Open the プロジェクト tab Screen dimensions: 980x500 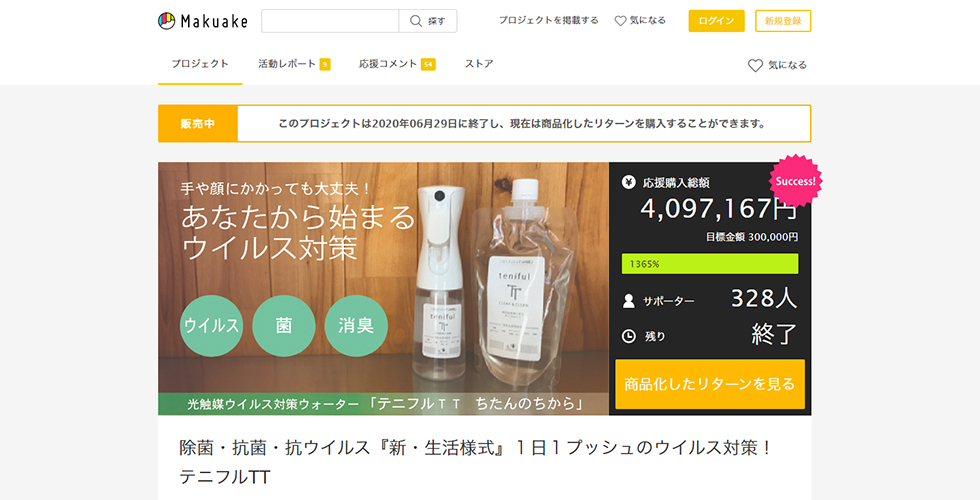point(200,64)
